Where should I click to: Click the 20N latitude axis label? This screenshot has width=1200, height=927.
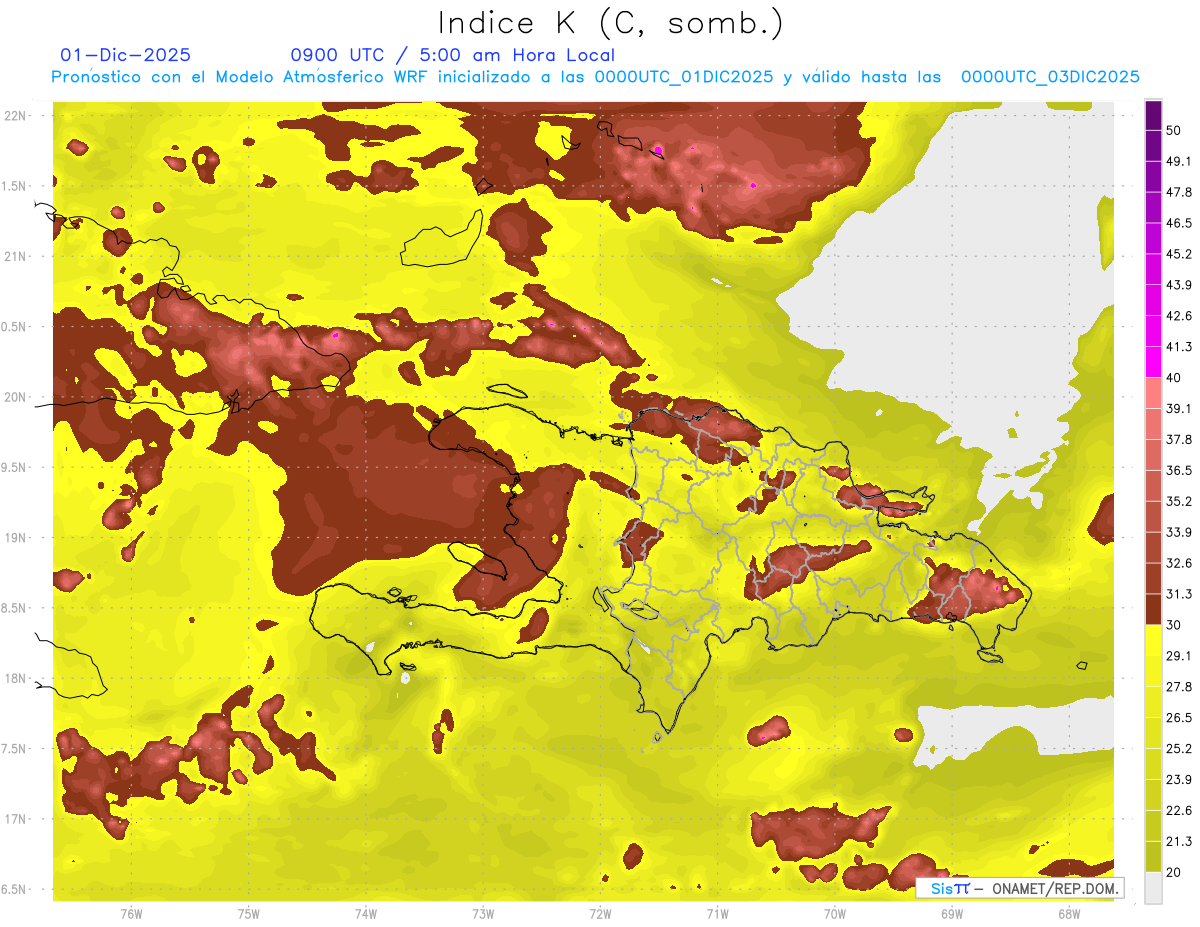17,397
